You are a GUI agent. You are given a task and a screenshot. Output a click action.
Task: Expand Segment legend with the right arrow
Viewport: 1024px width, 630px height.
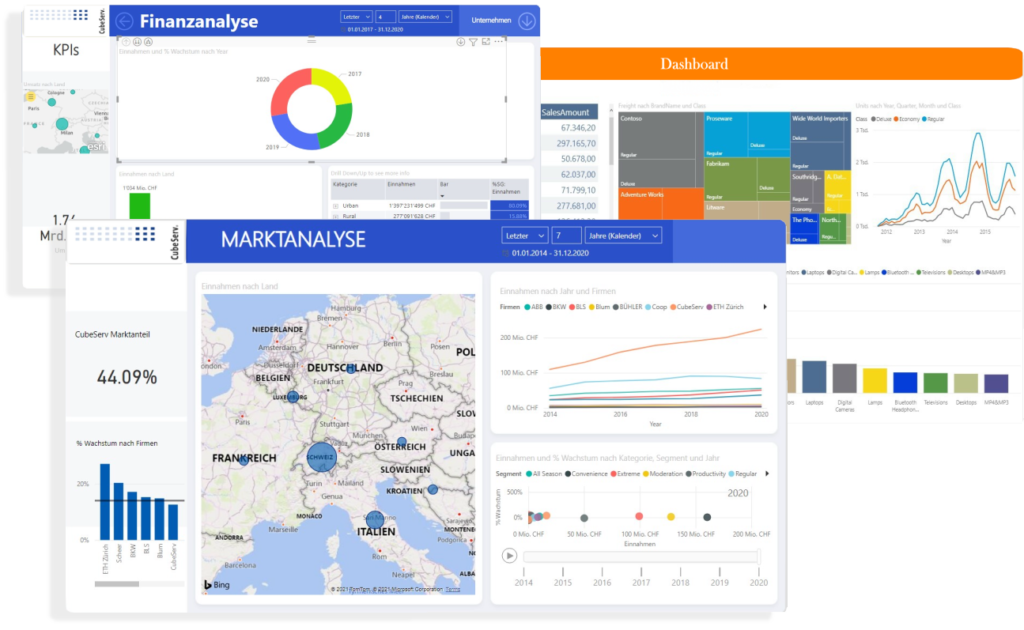[x=767, y=474]
